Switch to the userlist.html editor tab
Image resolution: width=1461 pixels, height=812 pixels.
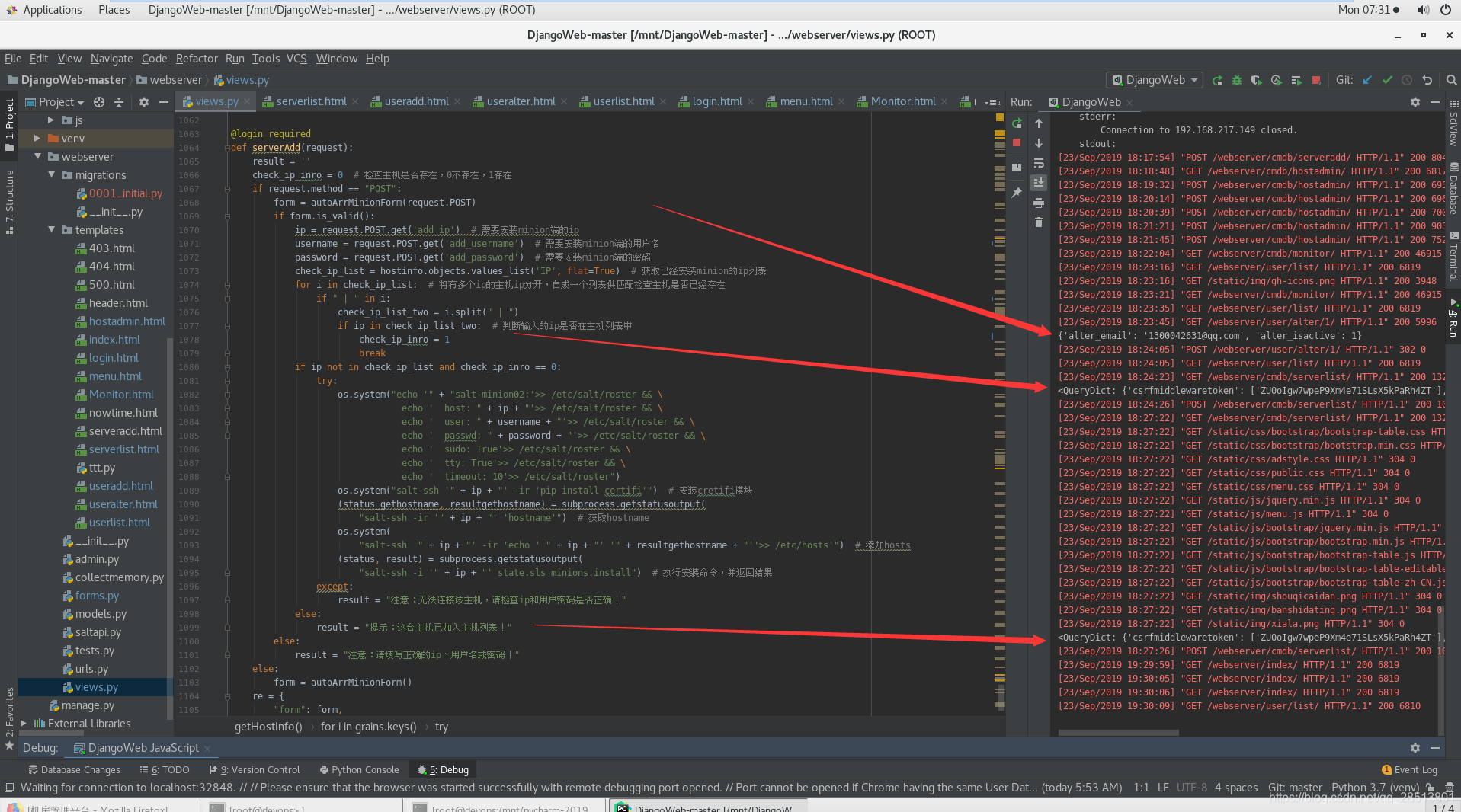623,101
